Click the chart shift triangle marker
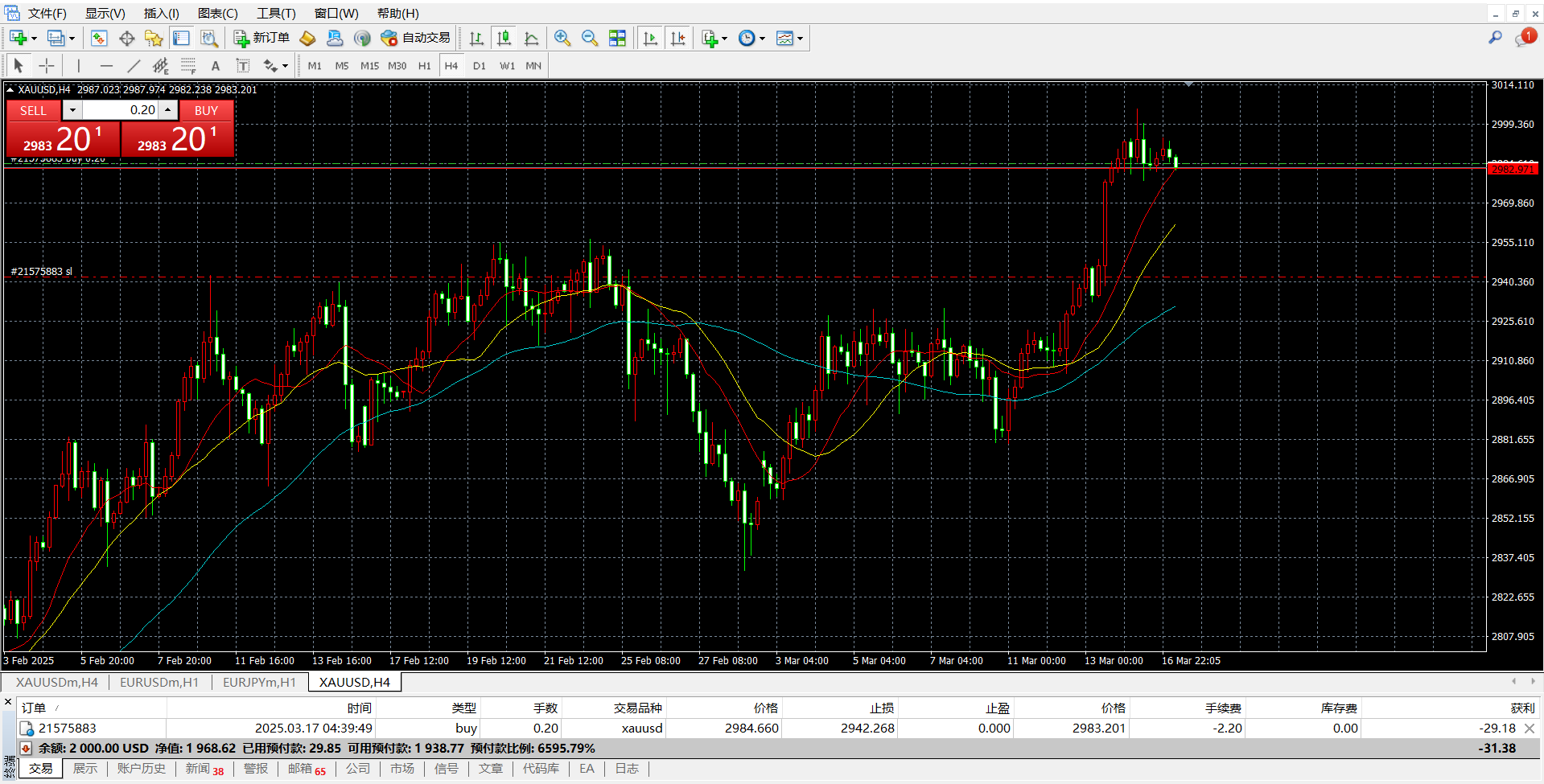 coord(1189,84)
